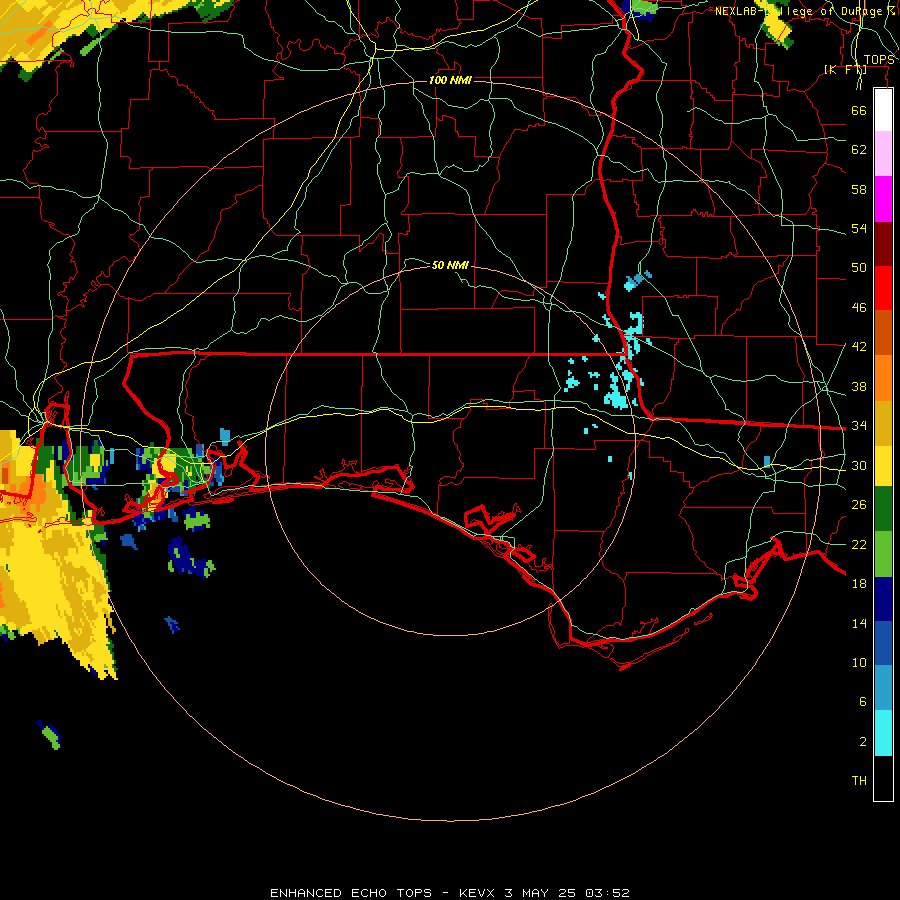Screen dimensions: 900x900
Task: Click the '10' legend value
Action: tap(859, 662)
